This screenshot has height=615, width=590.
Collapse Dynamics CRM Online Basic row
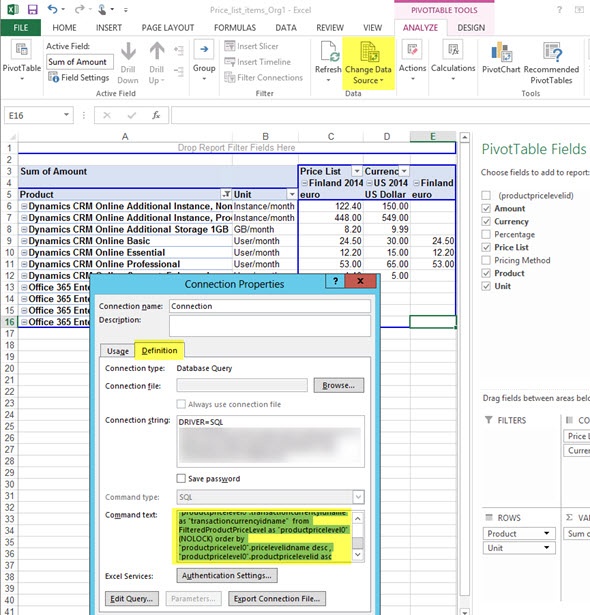24,241
